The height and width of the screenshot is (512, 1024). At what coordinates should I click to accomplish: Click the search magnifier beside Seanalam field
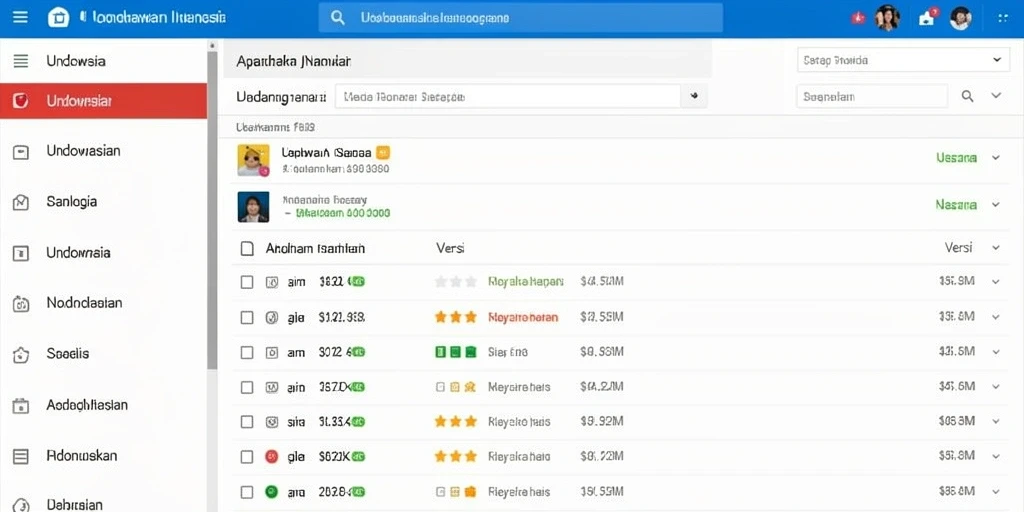point(968,97)
